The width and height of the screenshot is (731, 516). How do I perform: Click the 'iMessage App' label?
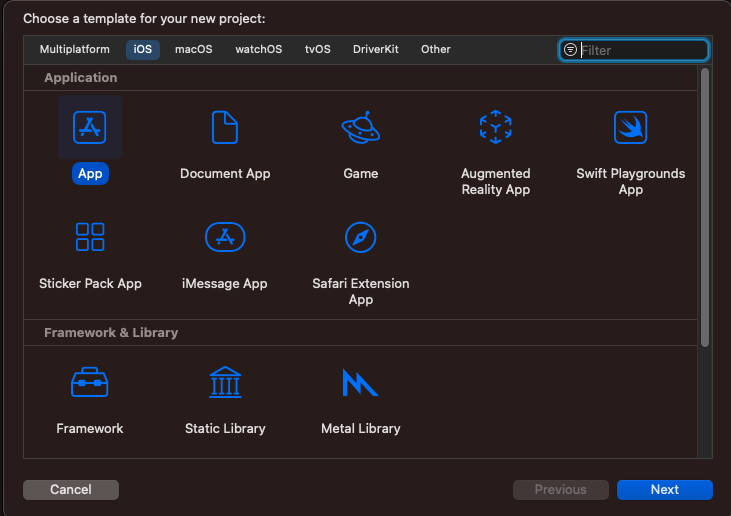(x=225, y=283)
